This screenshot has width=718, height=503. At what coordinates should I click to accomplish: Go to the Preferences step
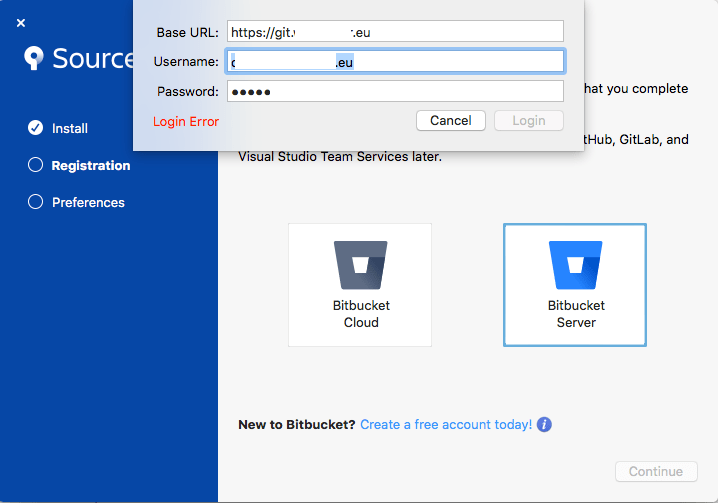tap(88, 202)
